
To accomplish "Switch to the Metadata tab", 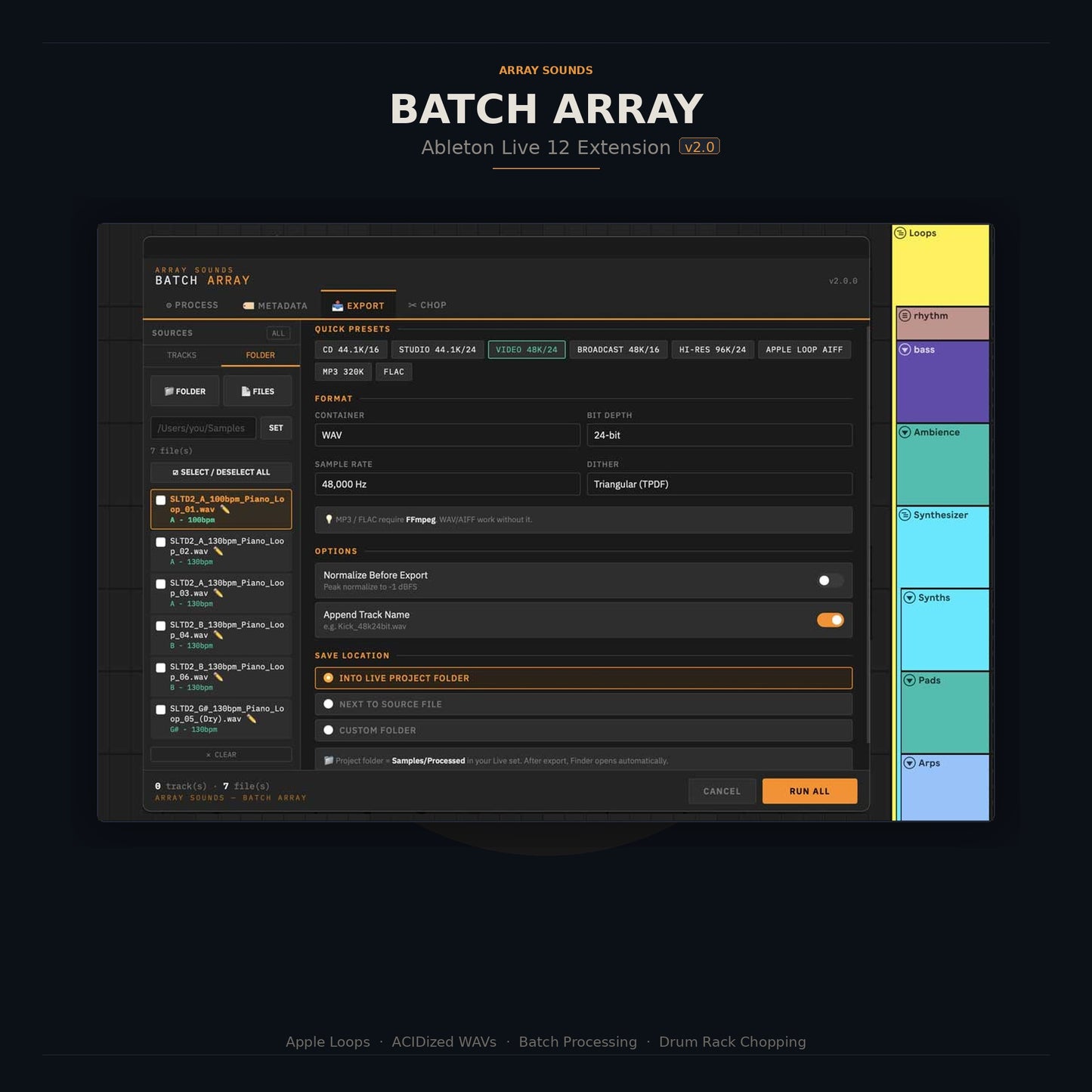I will [x=275, y=305].
